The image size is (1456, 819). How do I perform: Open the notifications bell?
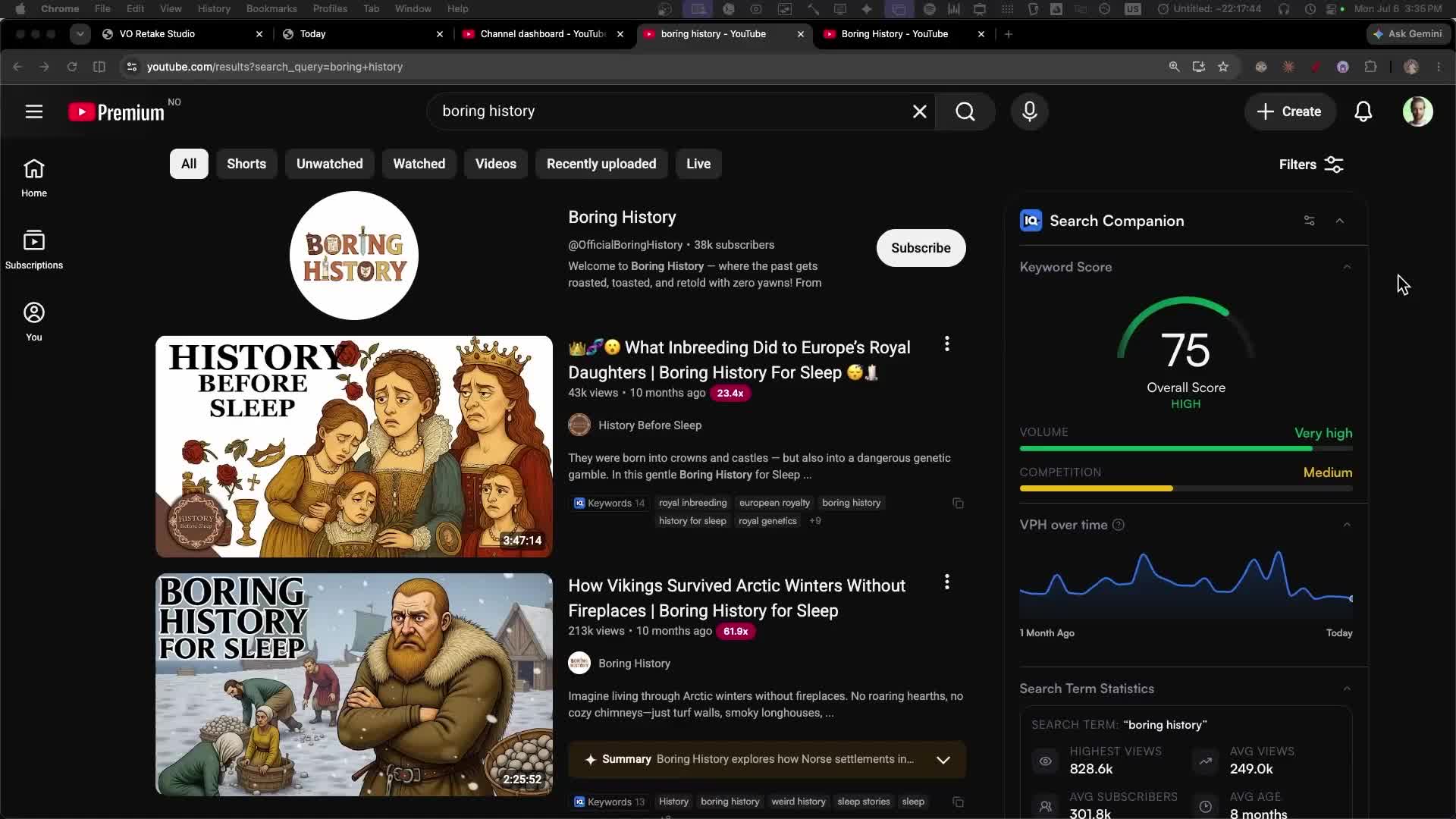tap(1363, 111)
